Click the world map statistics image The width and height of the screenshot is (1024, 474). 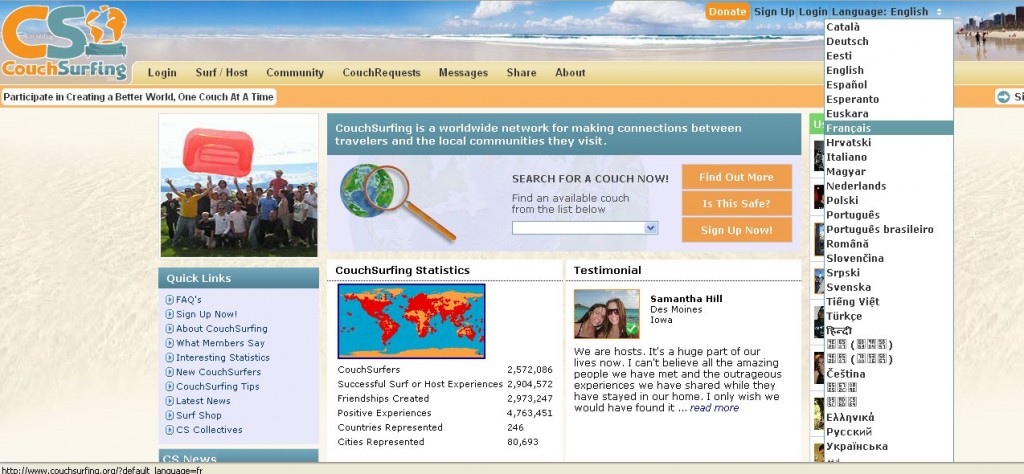pyautogui.click(x=411, y=321)
